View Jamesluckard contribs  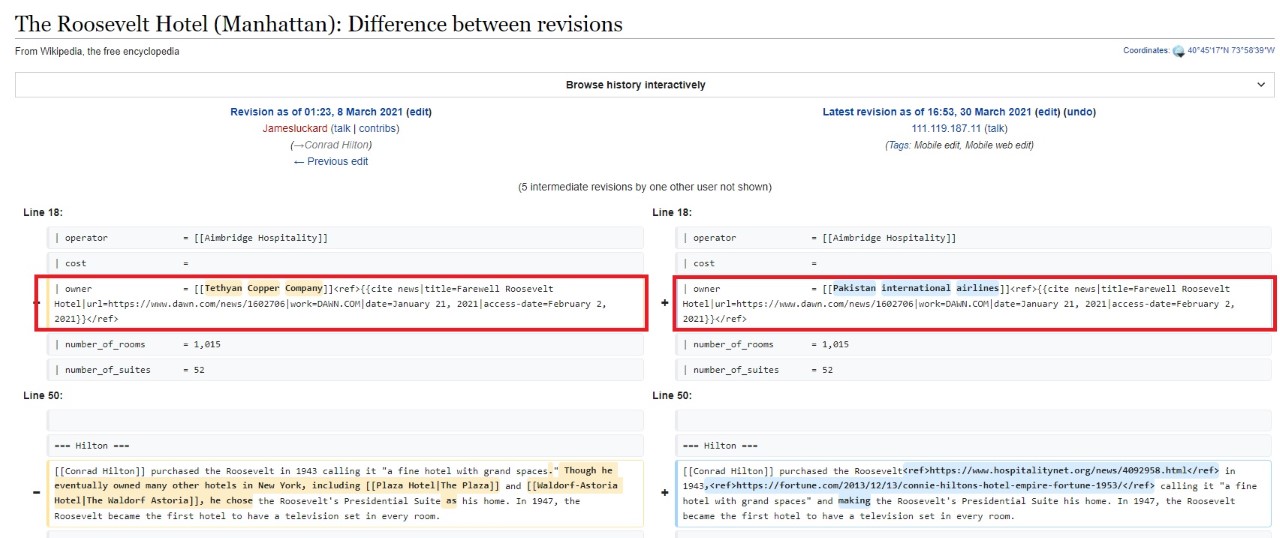point(376,128)
